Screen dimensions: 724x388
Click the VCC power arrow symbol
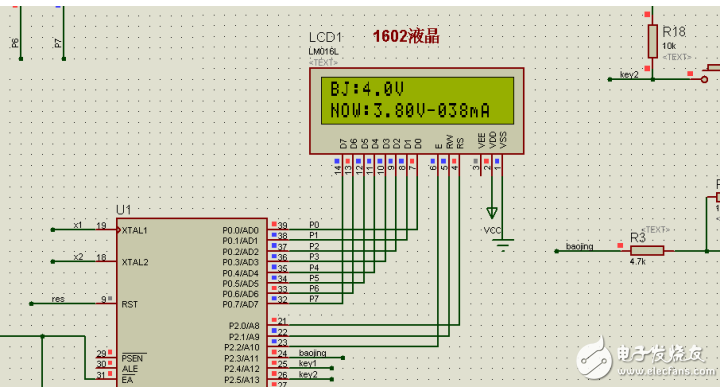[492, 213]
